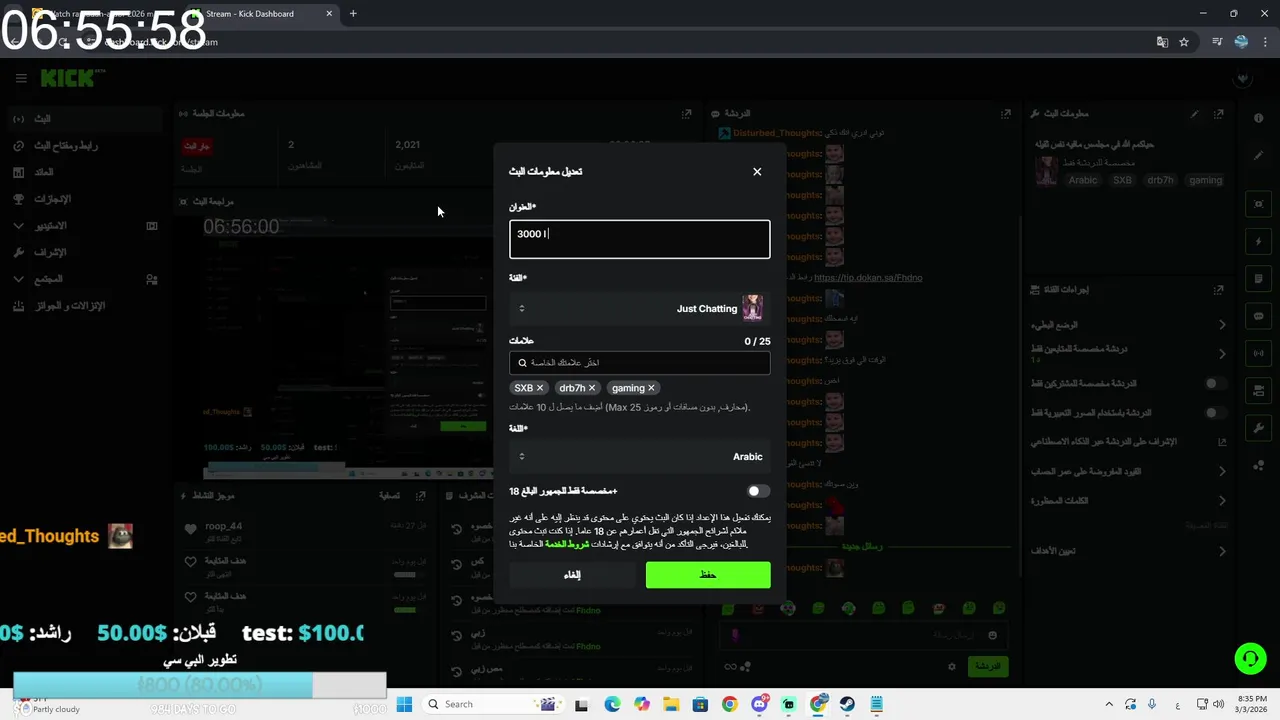The height and width of the screenshot is (720, 1280).
Task: Toggle the document icon in right toolbar
Action: [1259, 279]
